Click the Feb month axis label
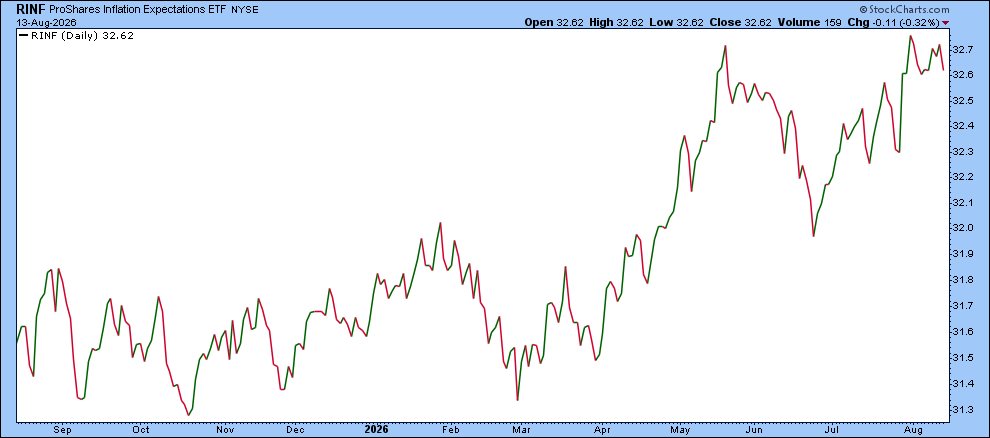The image size is (990, 438). (449, 429)
